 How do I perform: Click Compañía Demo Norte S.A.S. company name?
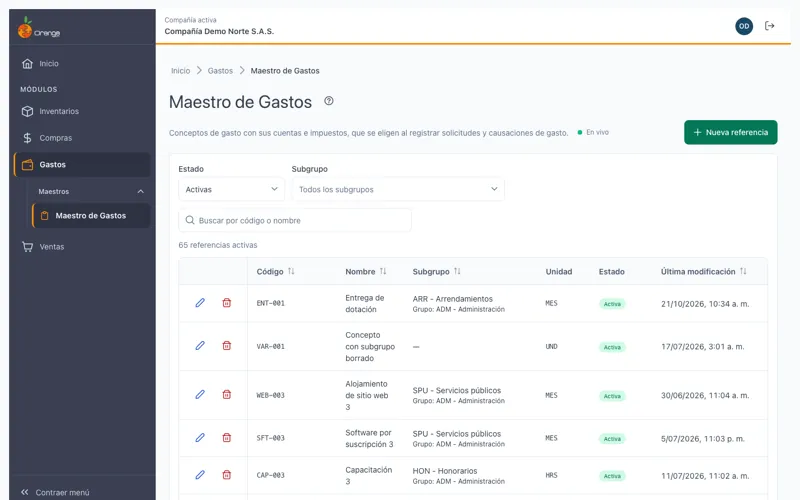(x=219, y=32)
